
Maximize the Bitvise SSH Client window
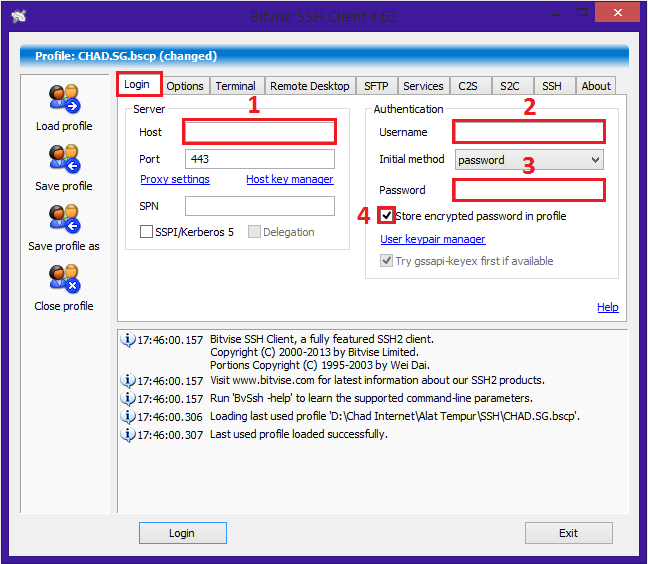click(581, 12)
